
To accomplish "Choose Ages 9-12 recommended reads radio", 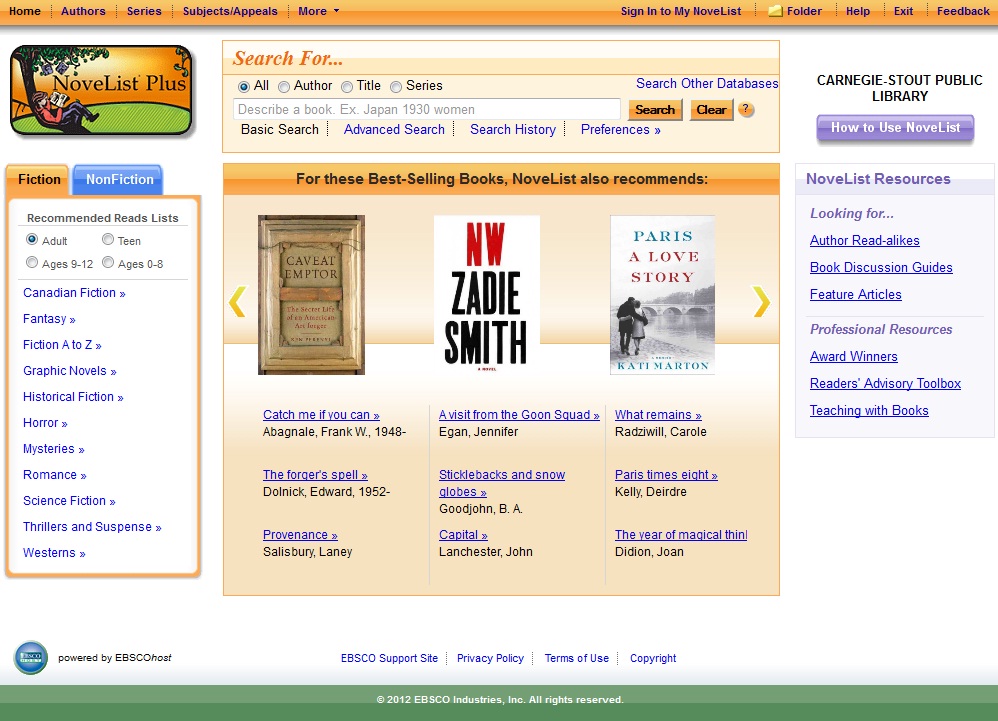I will (32, 262).
